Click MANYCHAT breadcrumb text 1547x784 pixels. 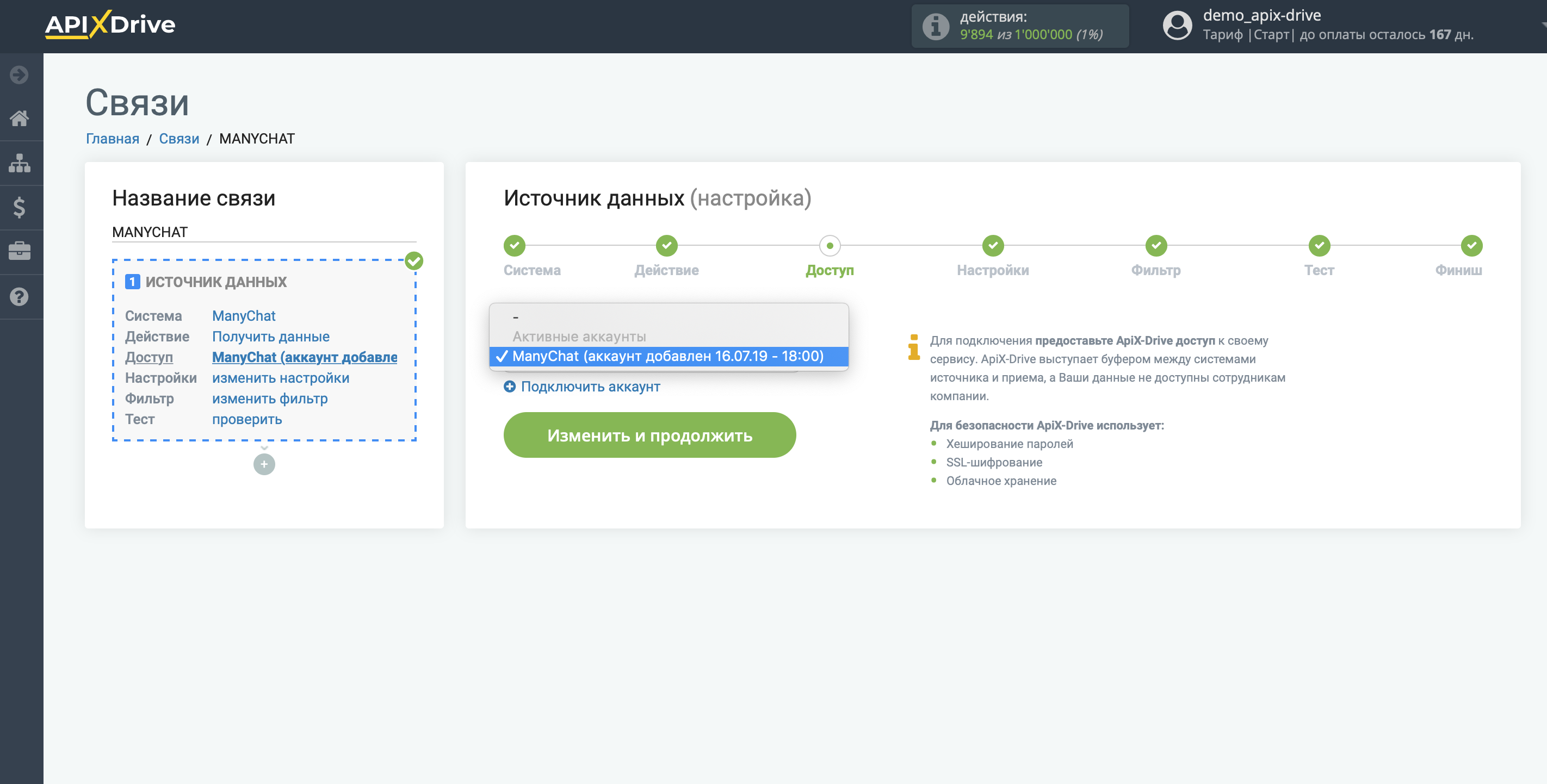(x=257, y=139)
